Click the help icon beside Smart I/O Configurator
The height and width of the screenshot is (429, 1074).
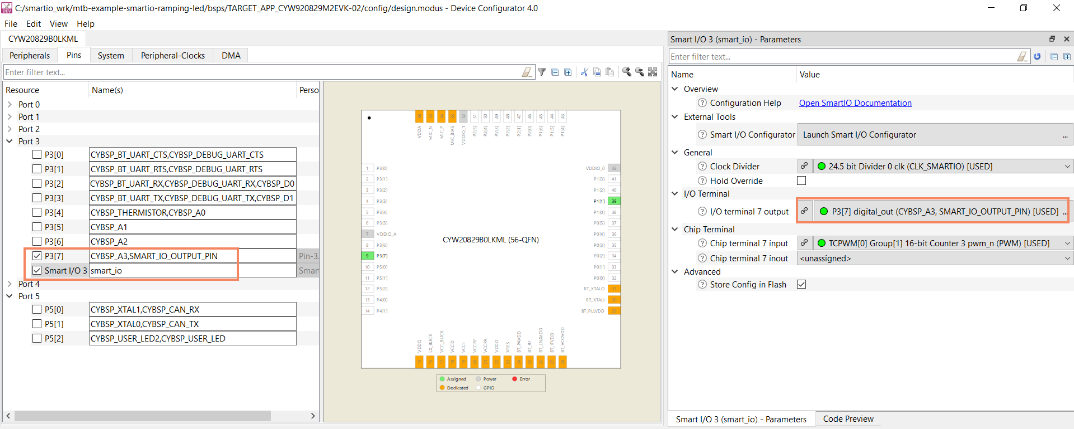click(x=702, y=135)
